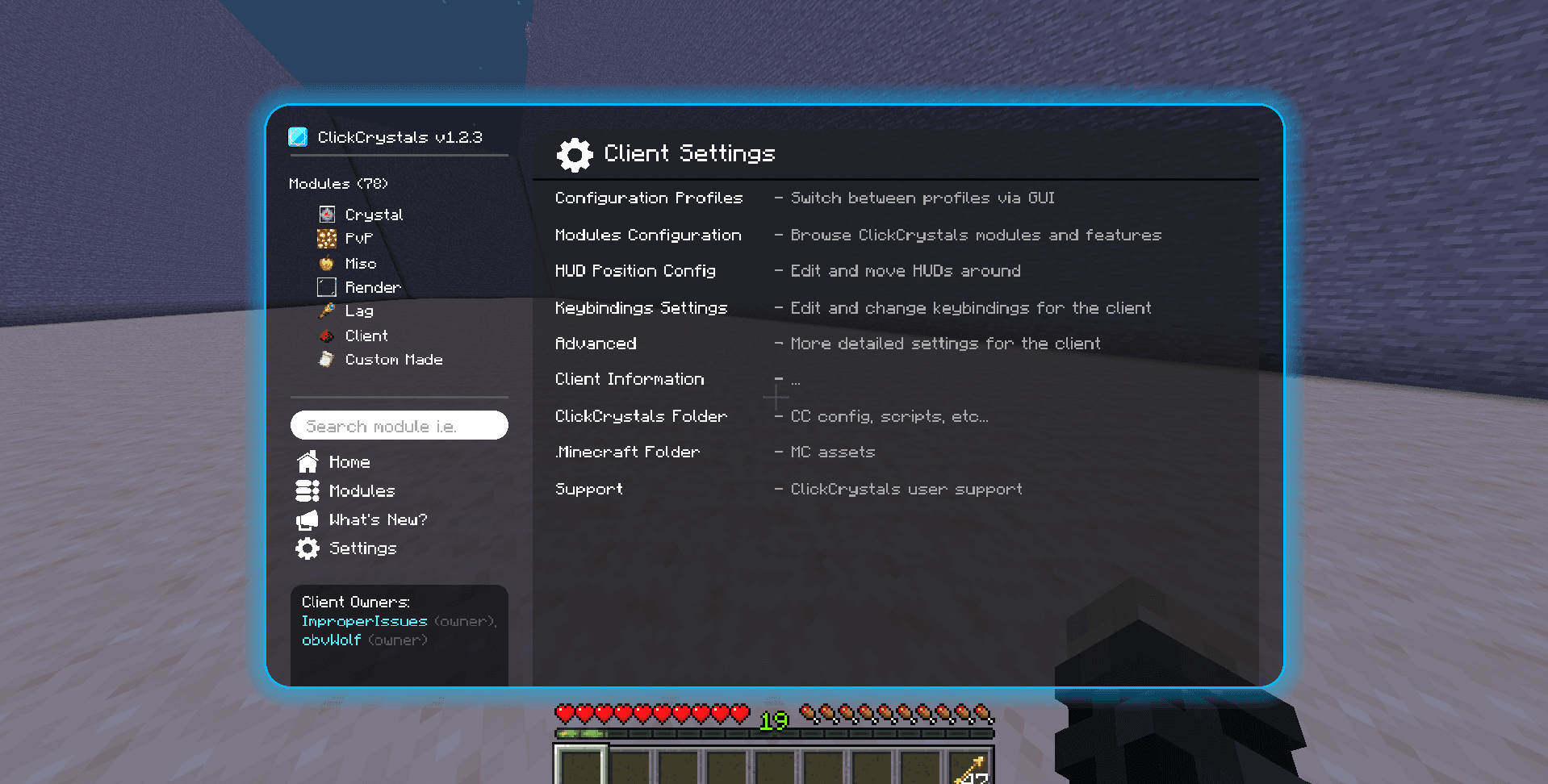1548x784 pixels.
Task: Click the Lag category icon
Action: pos(327,311)
